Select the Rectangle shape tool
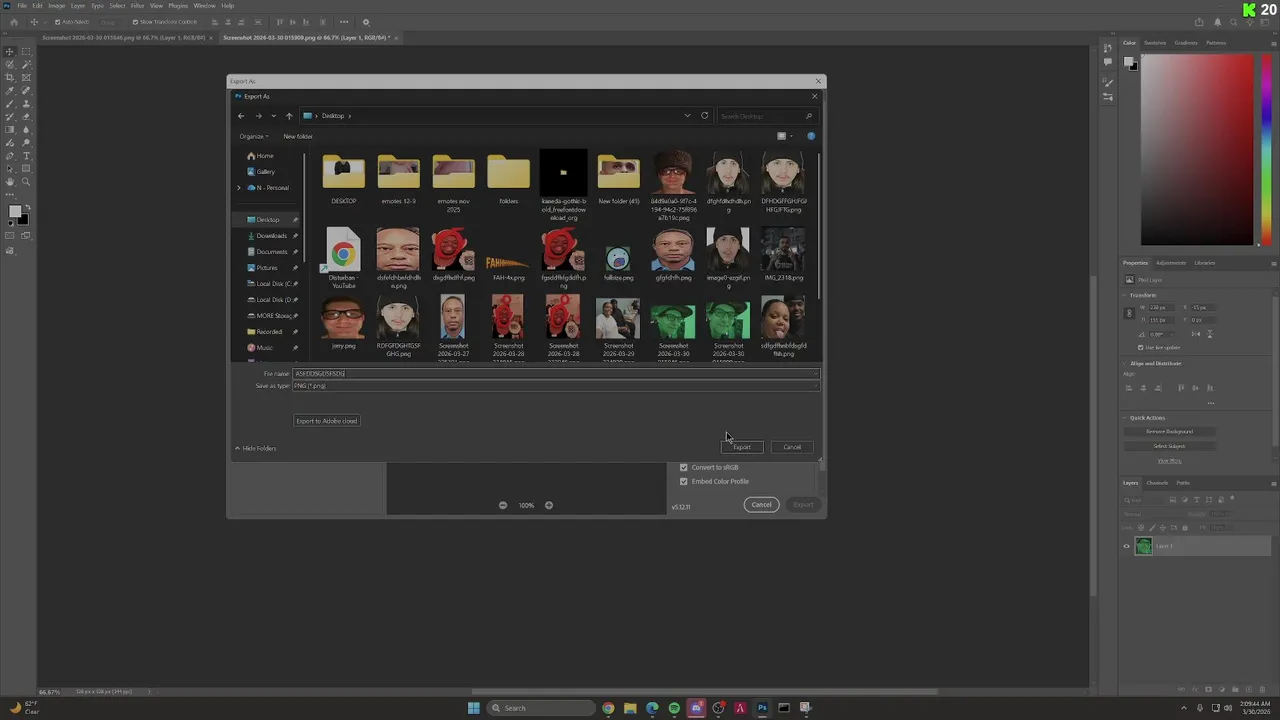Viewport: 1280px width, 720px height. tap(26, 169)
